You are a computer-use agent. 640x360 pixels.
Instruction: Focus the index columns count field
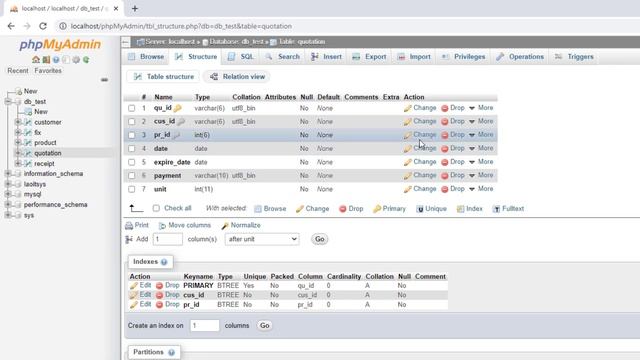click(204, 326)
